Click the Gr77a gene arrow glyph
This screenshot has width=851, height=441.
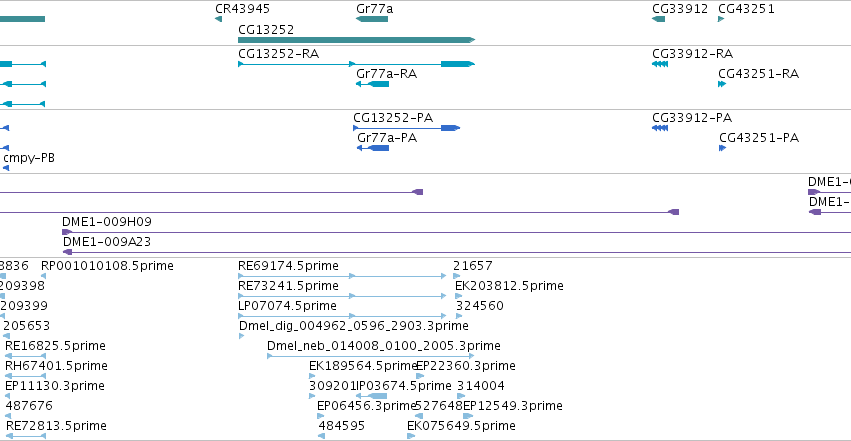pos(372,19)
